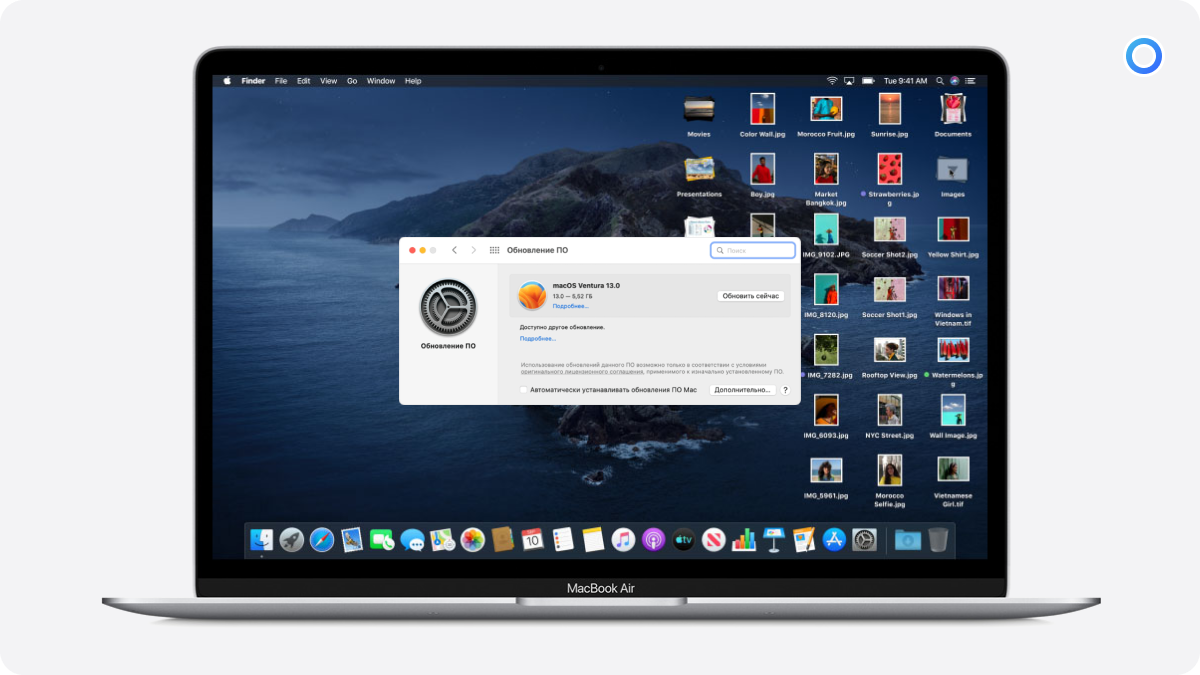The width and height of the screenshot is (1200, 675).
Task: Open the View menu in menu bar
Action: click(329, 81)
